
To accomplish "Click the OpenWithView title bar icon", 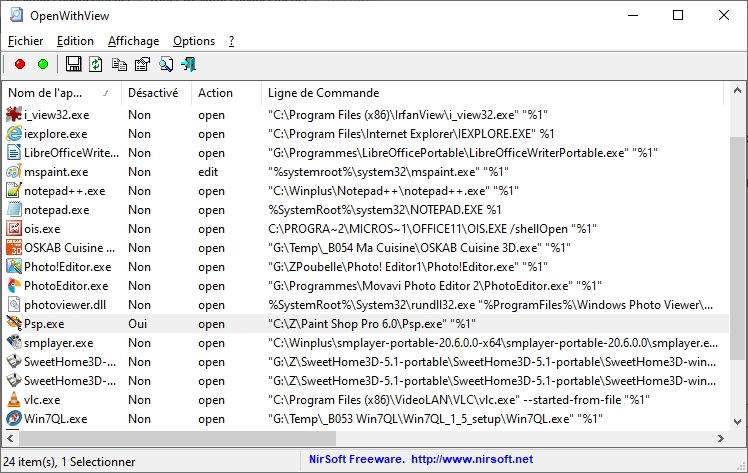I will (x=16, y=15).
